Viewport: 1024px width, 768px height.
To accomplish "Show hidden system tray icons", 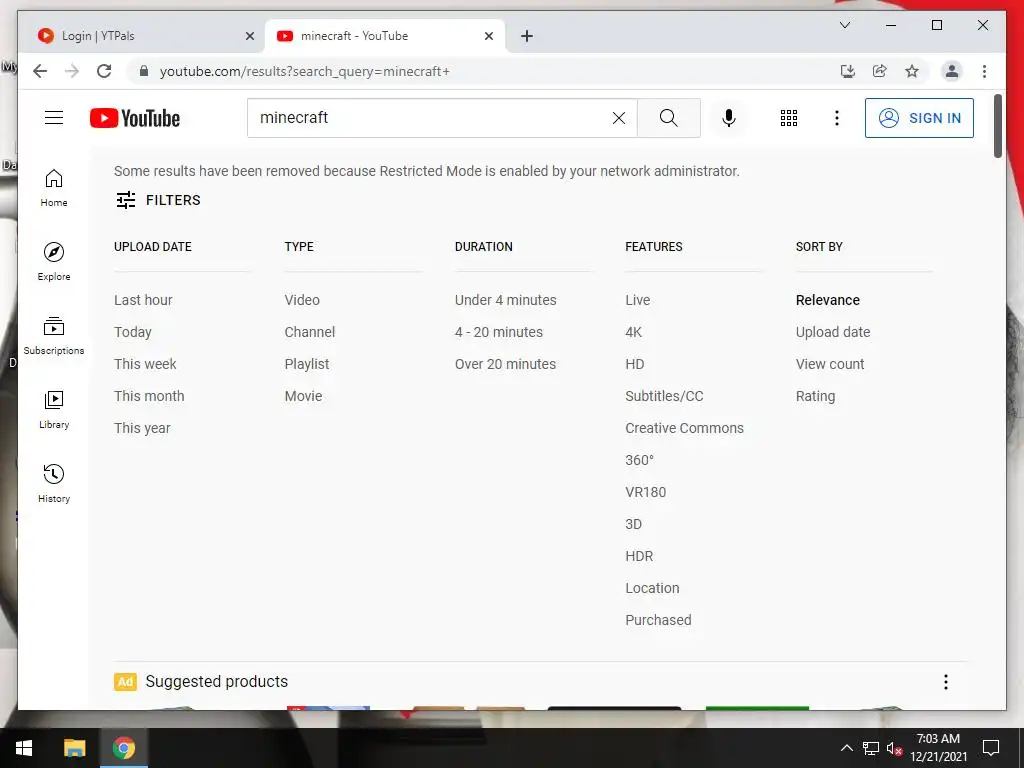I will tap(846, 748).
